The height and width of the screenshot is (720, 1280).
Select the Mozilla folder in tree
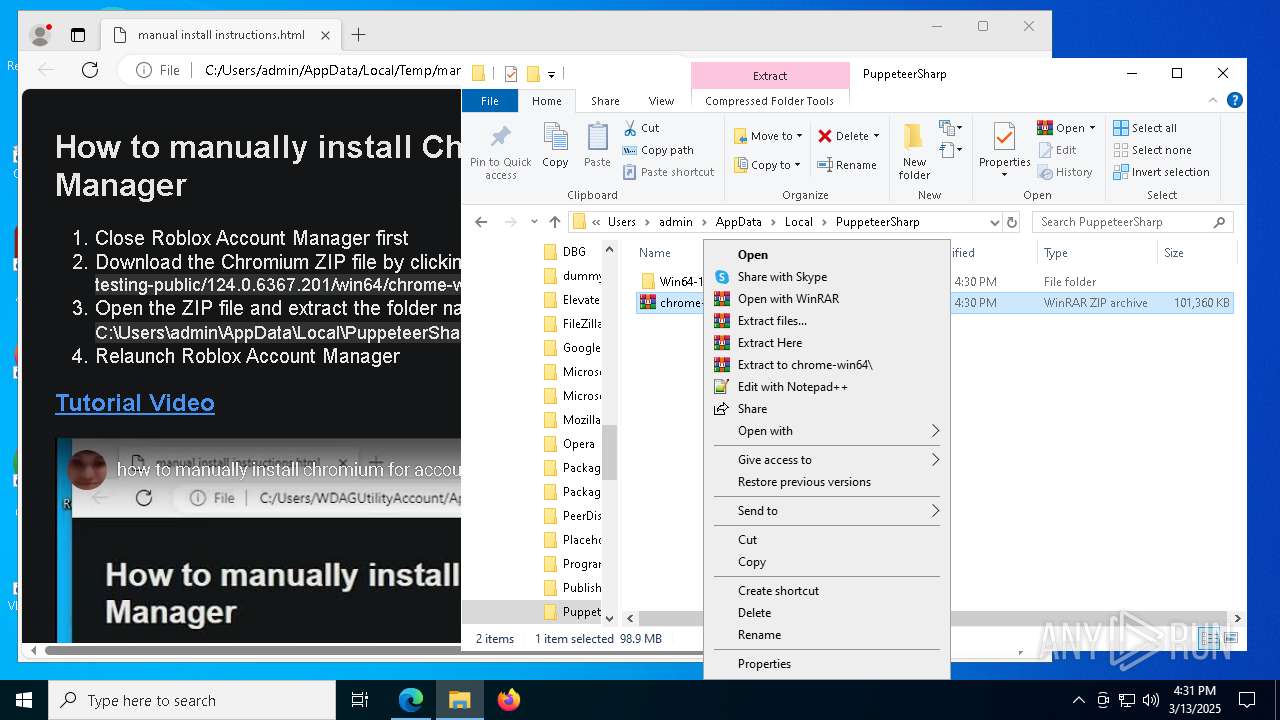pyautogui.click(x=572, y=420)
